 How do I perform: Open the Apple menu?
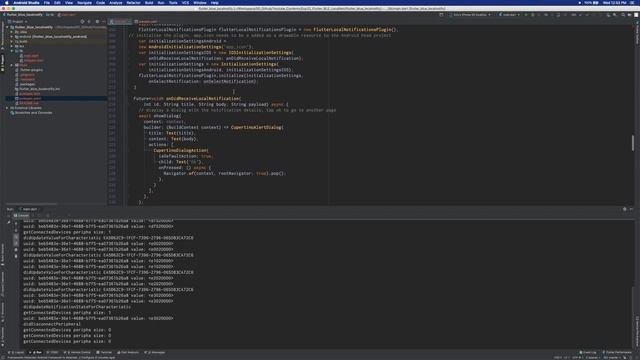coord(7,2)
